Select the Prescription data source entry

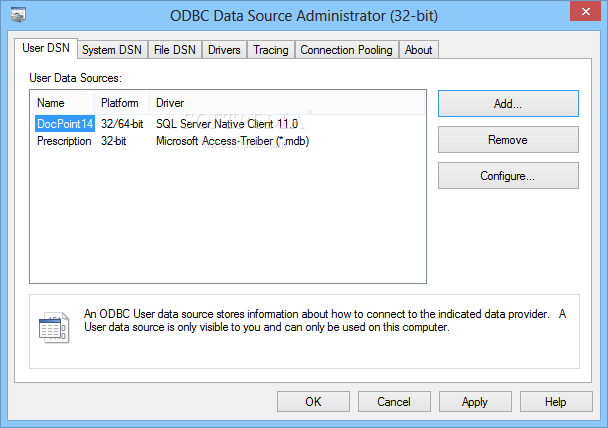pyautogui.click(x=64, y=141)
